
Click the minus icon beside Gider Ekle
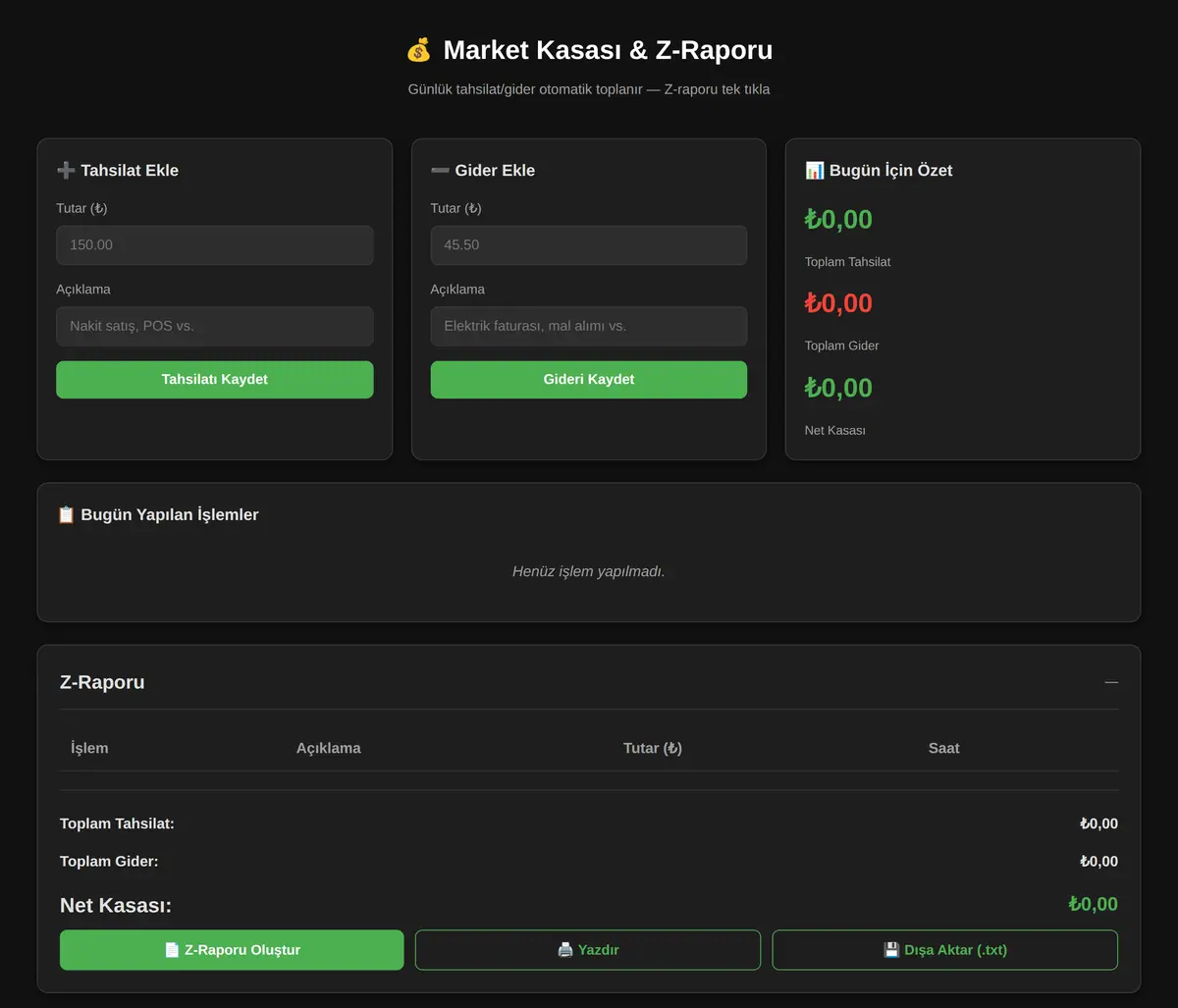pyautogui.click(x=440, y=171)
